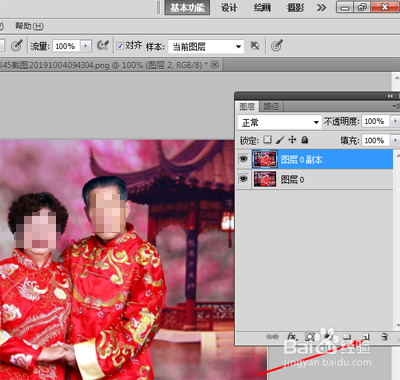
Task: Hide the 图层 0 layer
Action: [243, 179]
